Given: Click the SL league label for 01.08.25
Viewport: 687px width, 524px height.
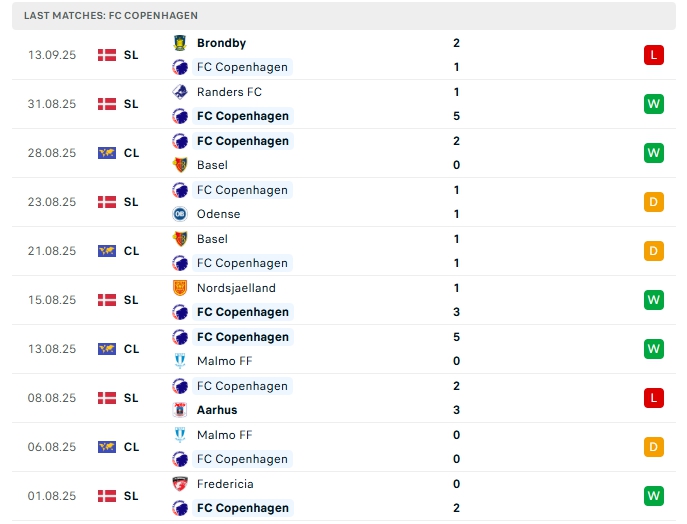Looking at the screenshot, I should (131, 496).
